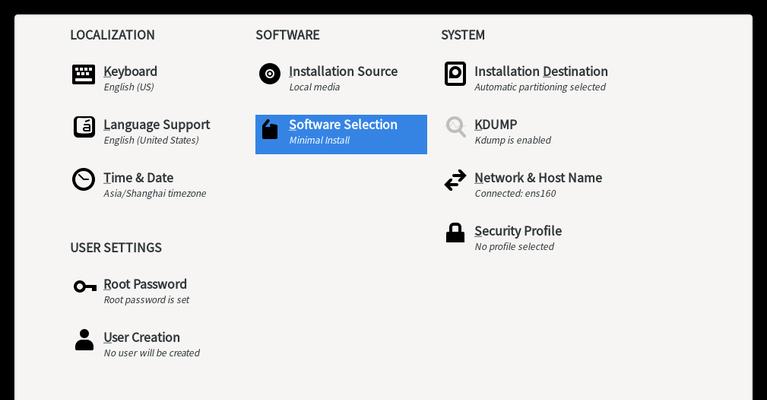Click the magnifier icon next to KDUMP

[x=455, y=127]
